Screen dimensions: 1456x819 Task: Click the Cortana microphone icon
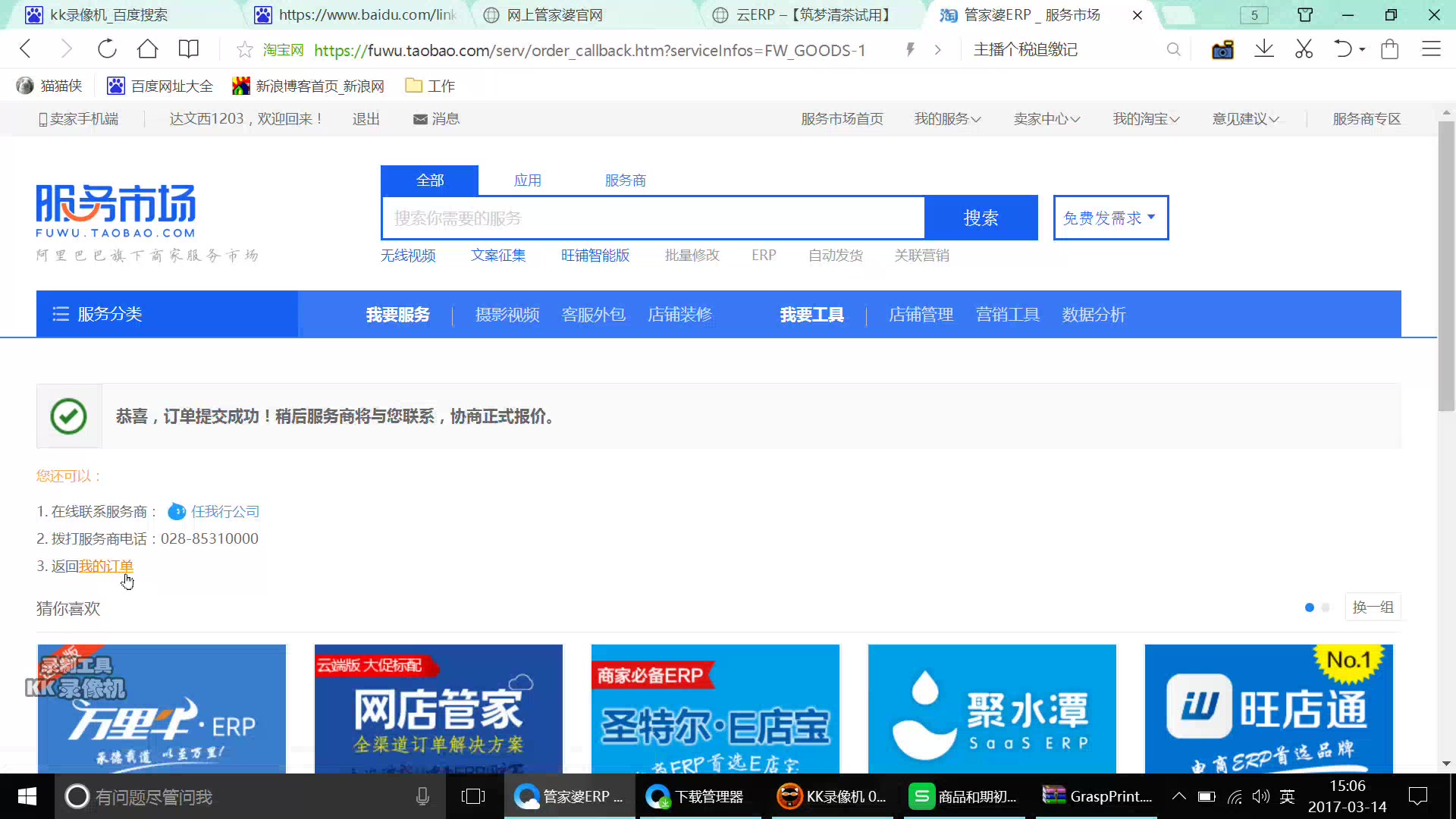(423, 796)
